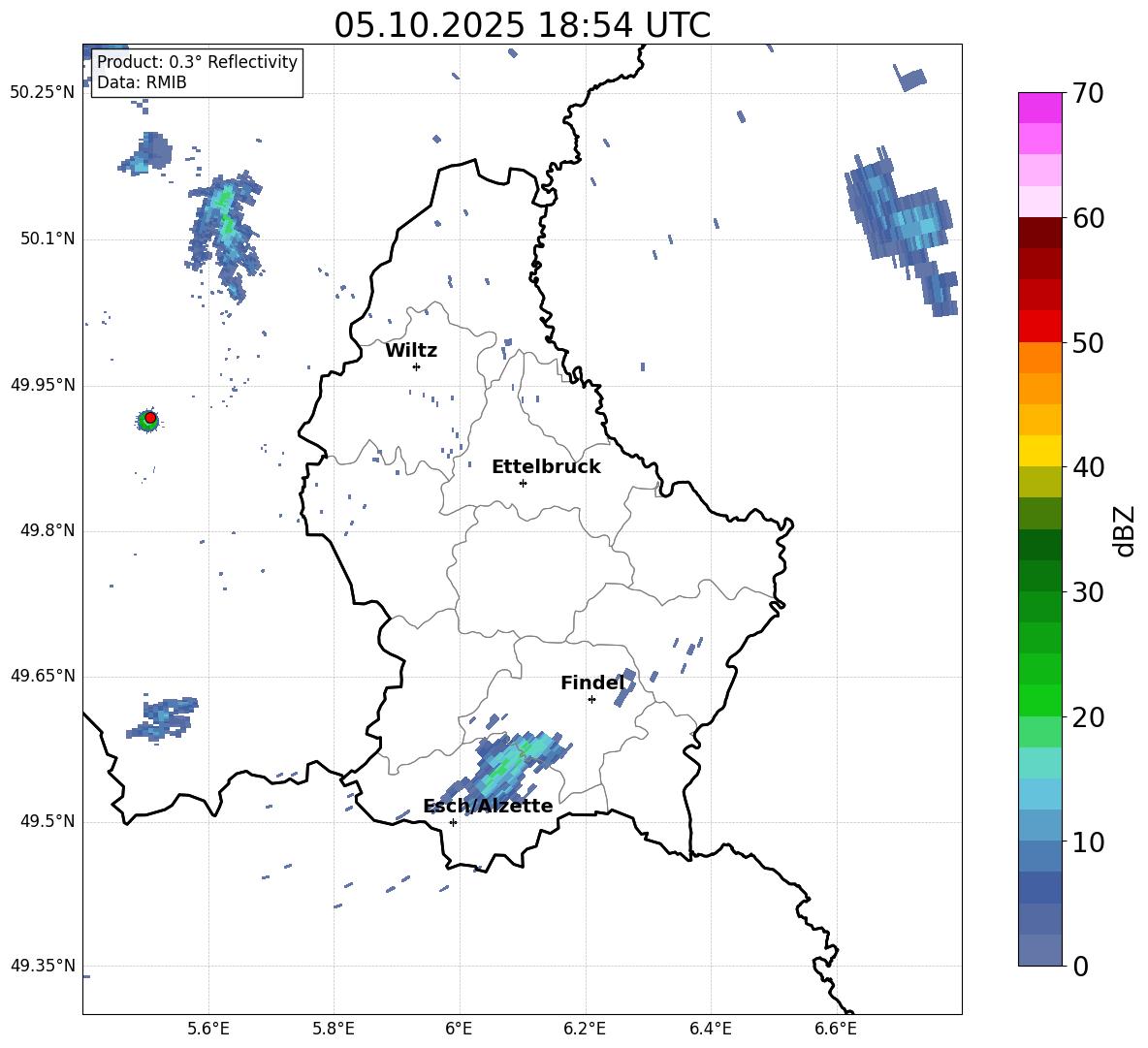Pick the dark maroon swatch just below 60 dBZ

point(1039,233)
